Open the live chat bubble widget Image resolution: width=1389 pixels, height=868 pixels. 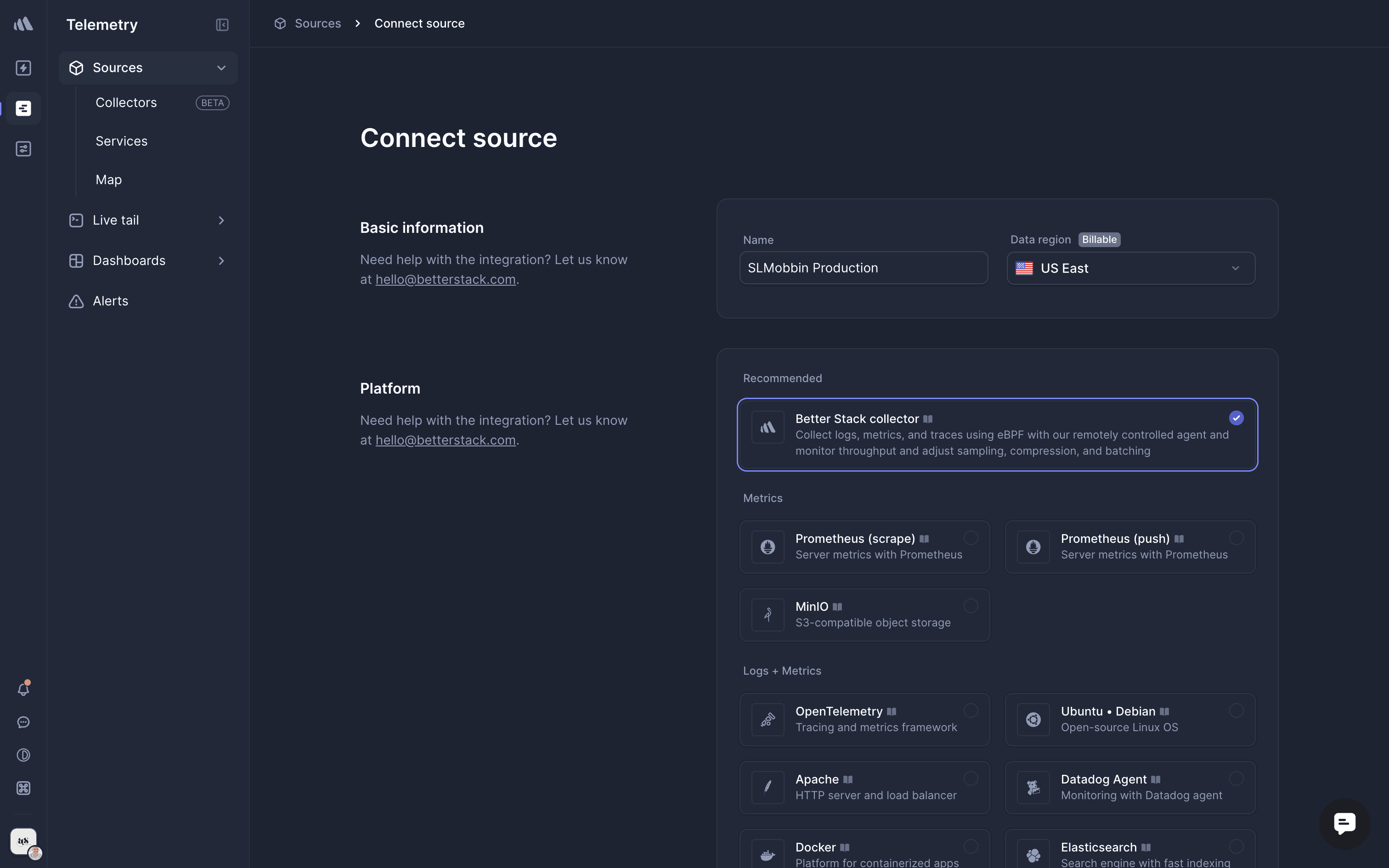[1344, 823]
